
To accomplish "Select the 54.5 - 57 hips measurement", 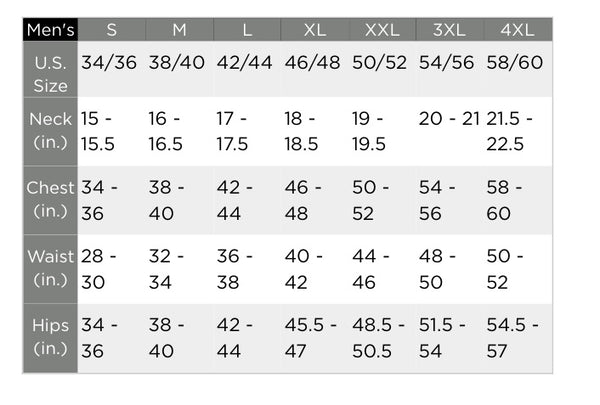I will pos(514,337).
